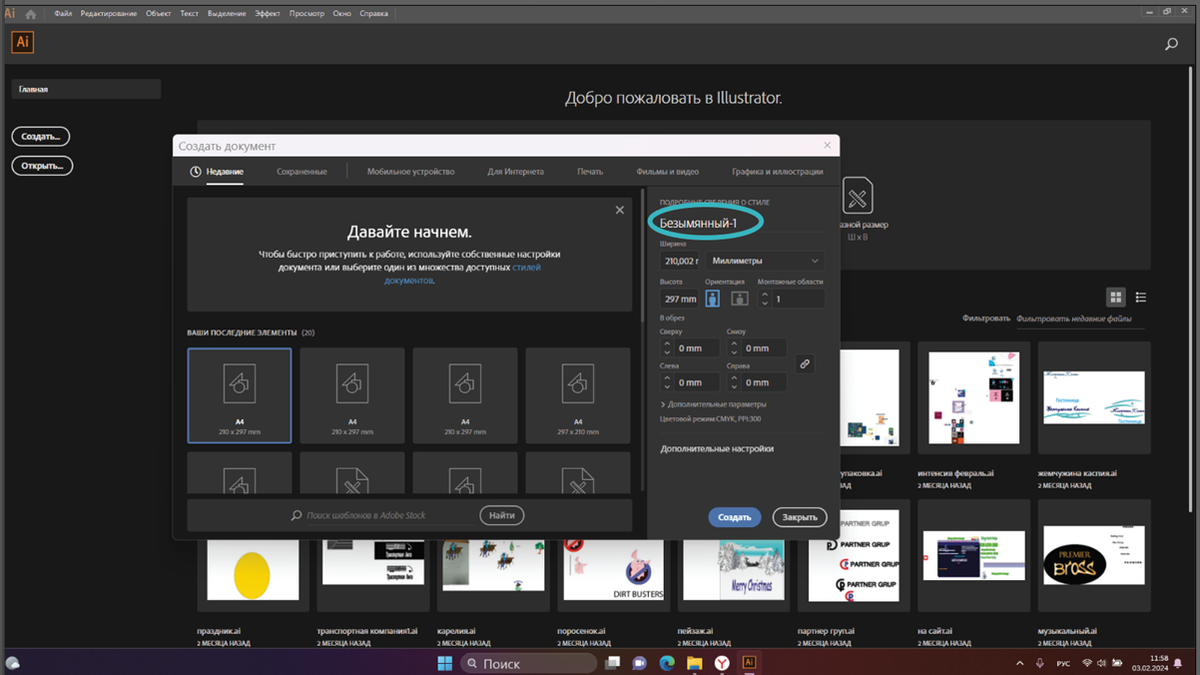The height and width of the screenshot is (675, 1200).
Task: Expand Дополнительные параметры section
Action: click(x=713, y=404)
